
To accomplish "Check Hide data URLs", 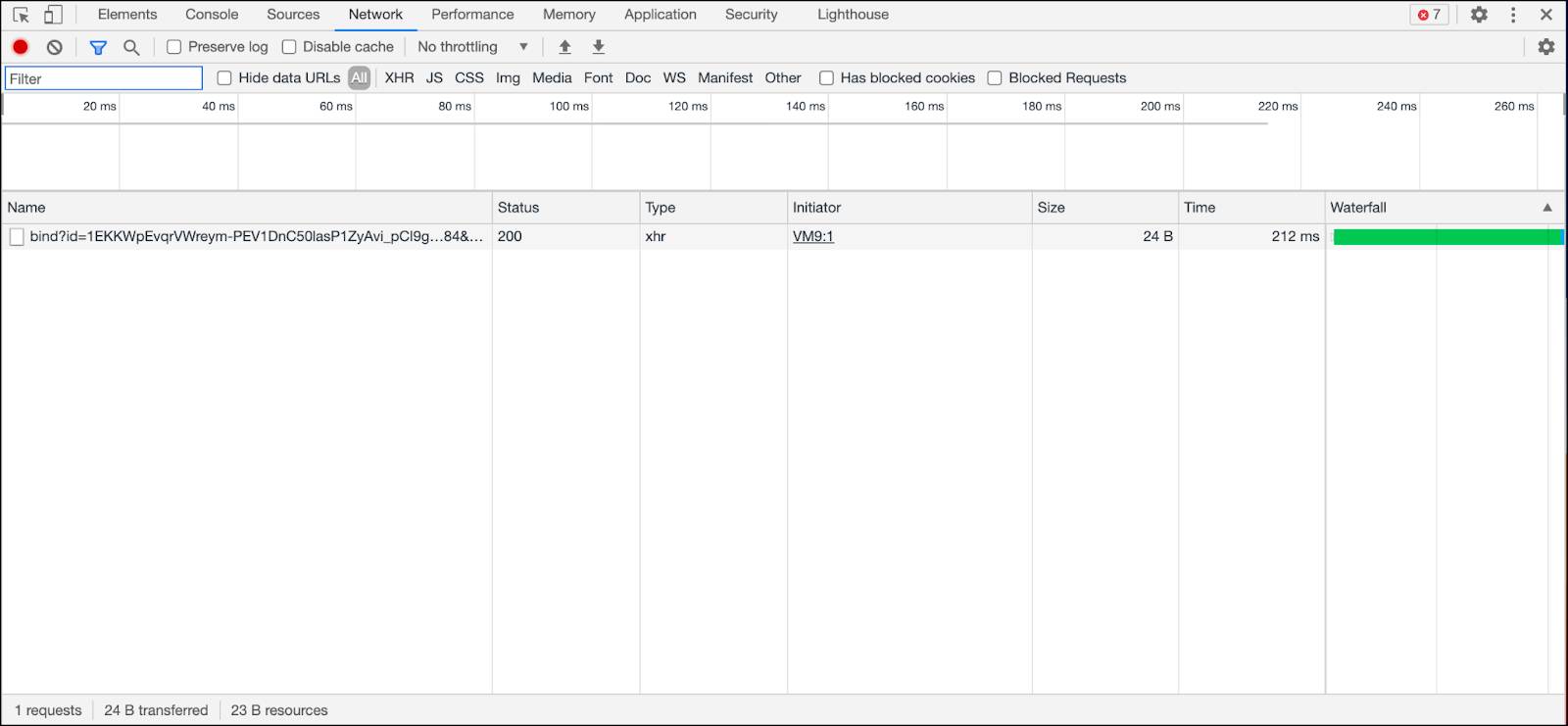I will (x=224, y=78).
